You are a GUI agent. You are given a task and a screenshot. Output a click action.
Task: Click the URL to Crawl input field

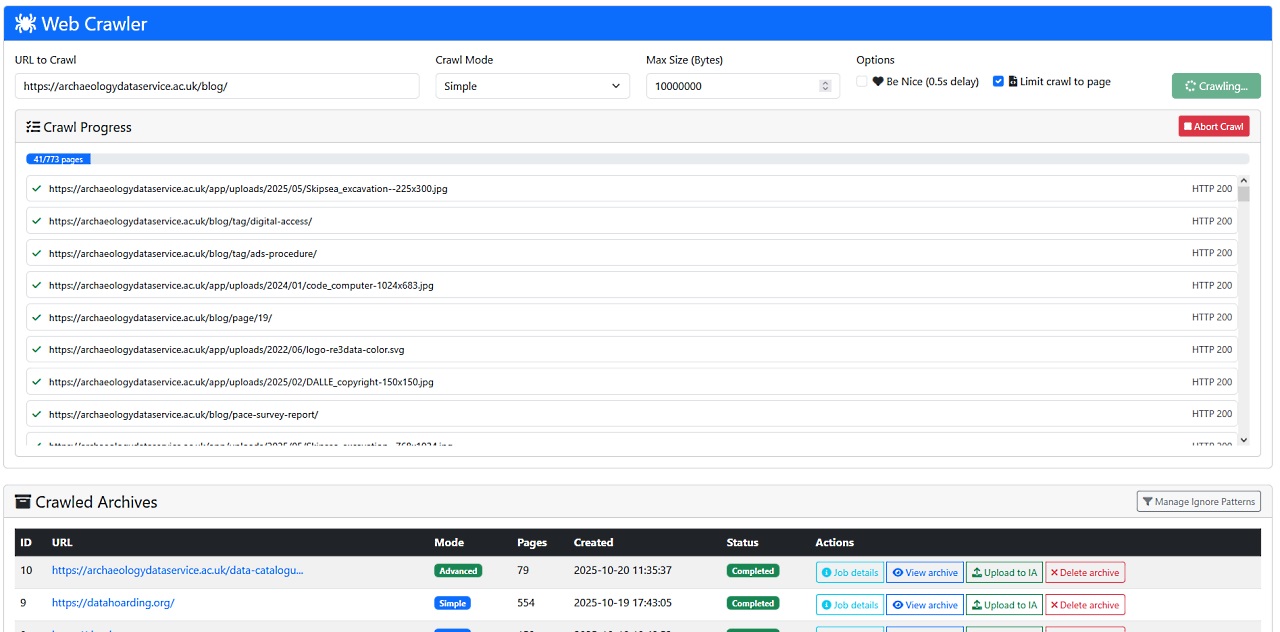(217, 86)
